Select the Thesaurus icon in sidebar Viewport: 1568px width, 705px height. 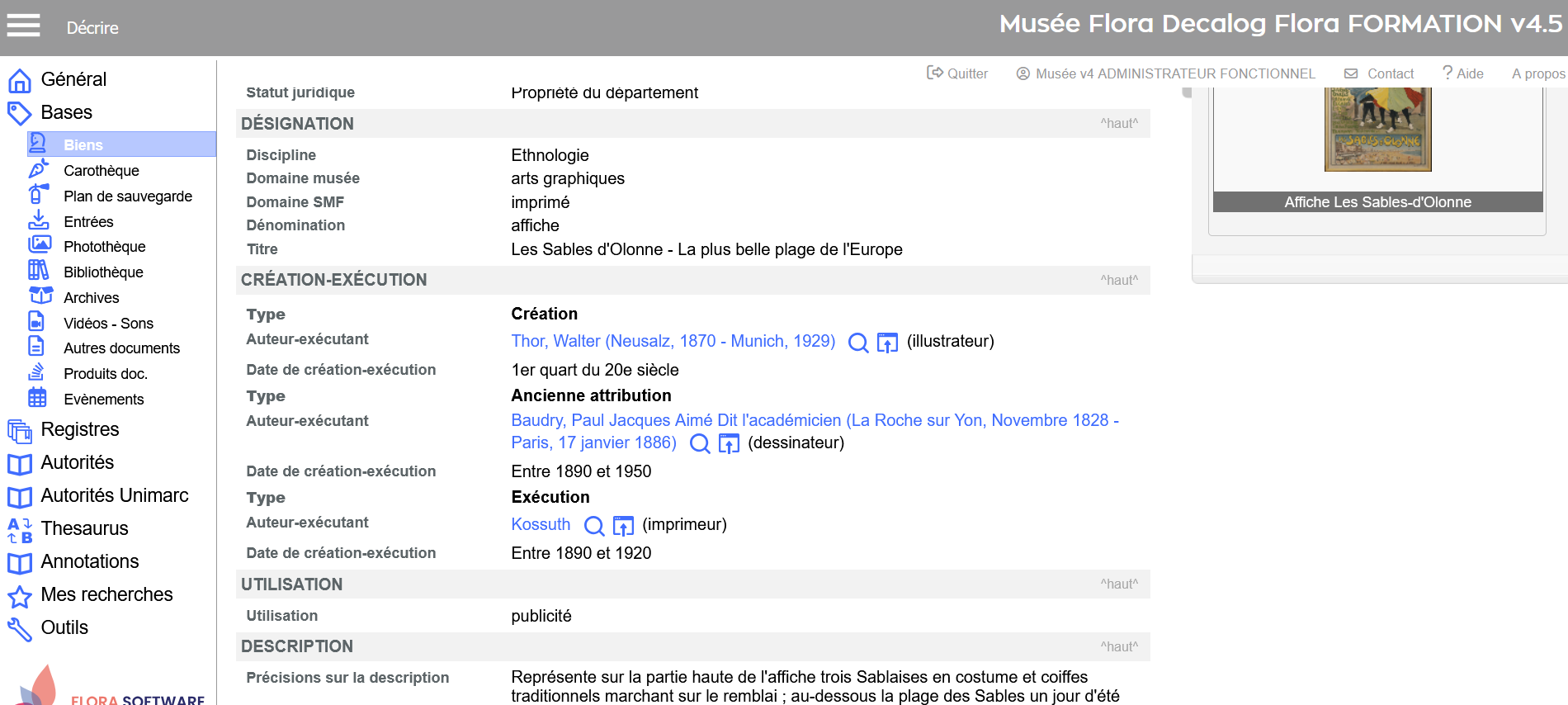pos(20,529)
